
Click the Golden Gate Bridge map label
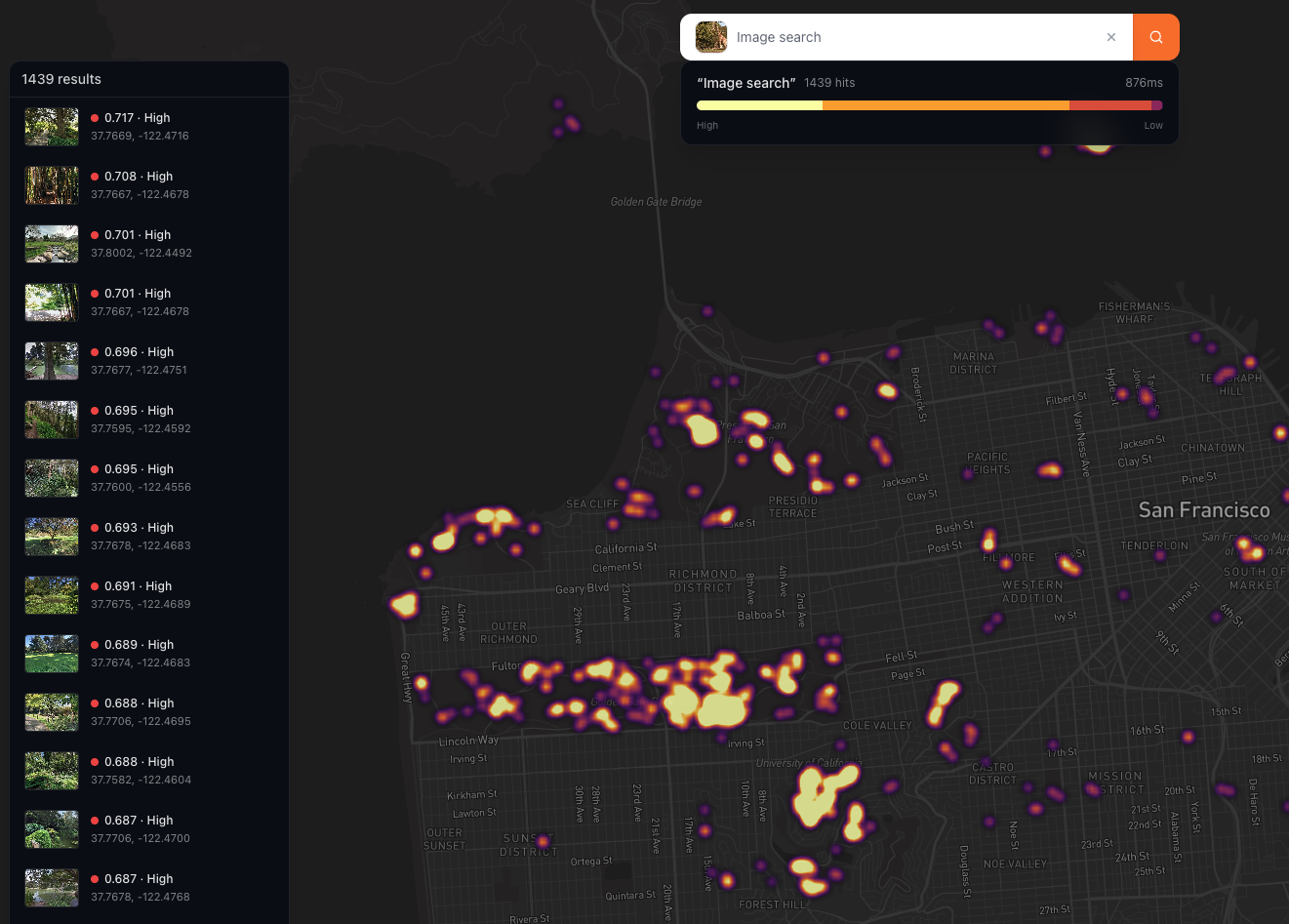click(x=656, y=202)
